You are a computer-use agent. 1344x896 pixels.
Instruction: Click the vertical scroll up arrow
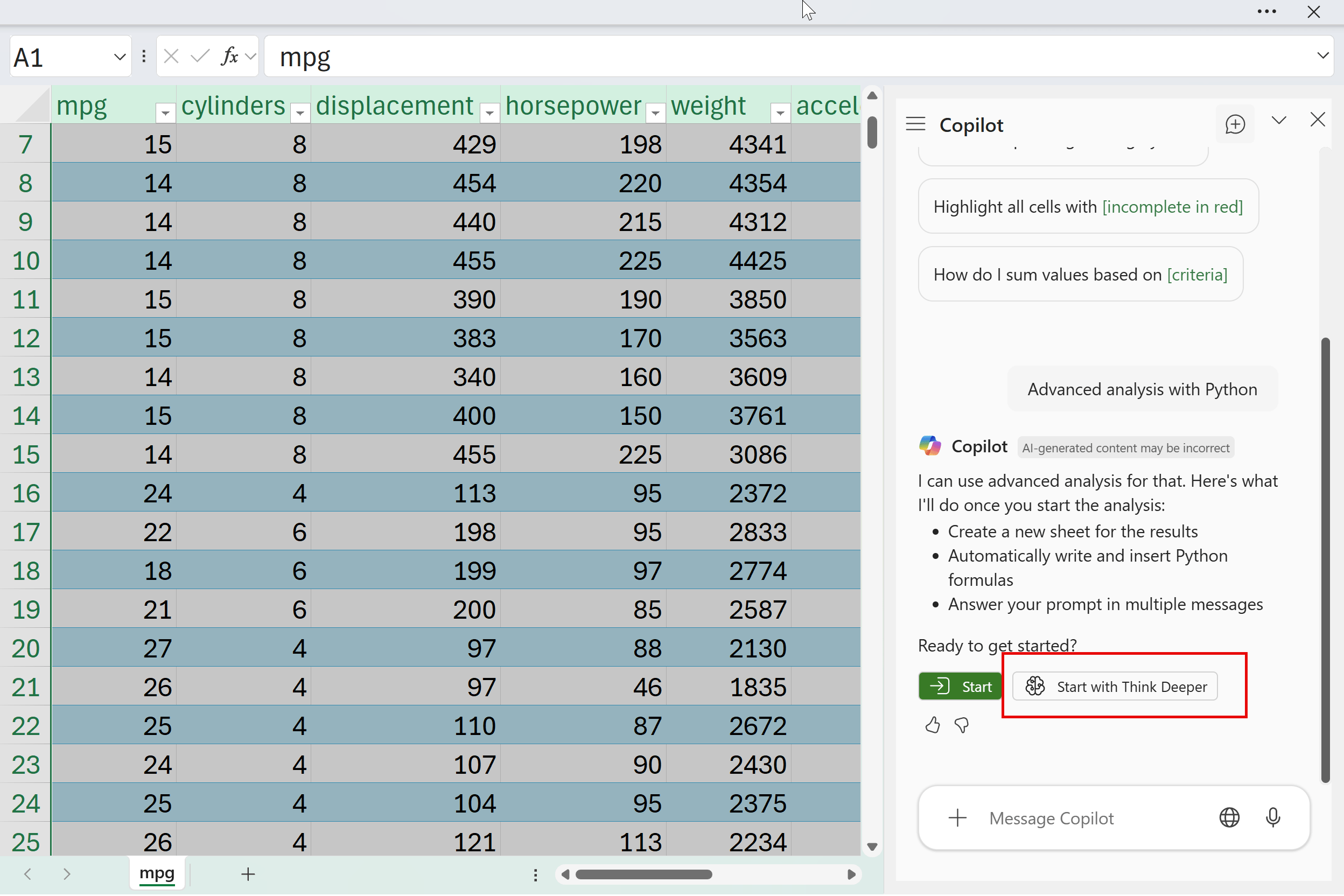point(872,95)
